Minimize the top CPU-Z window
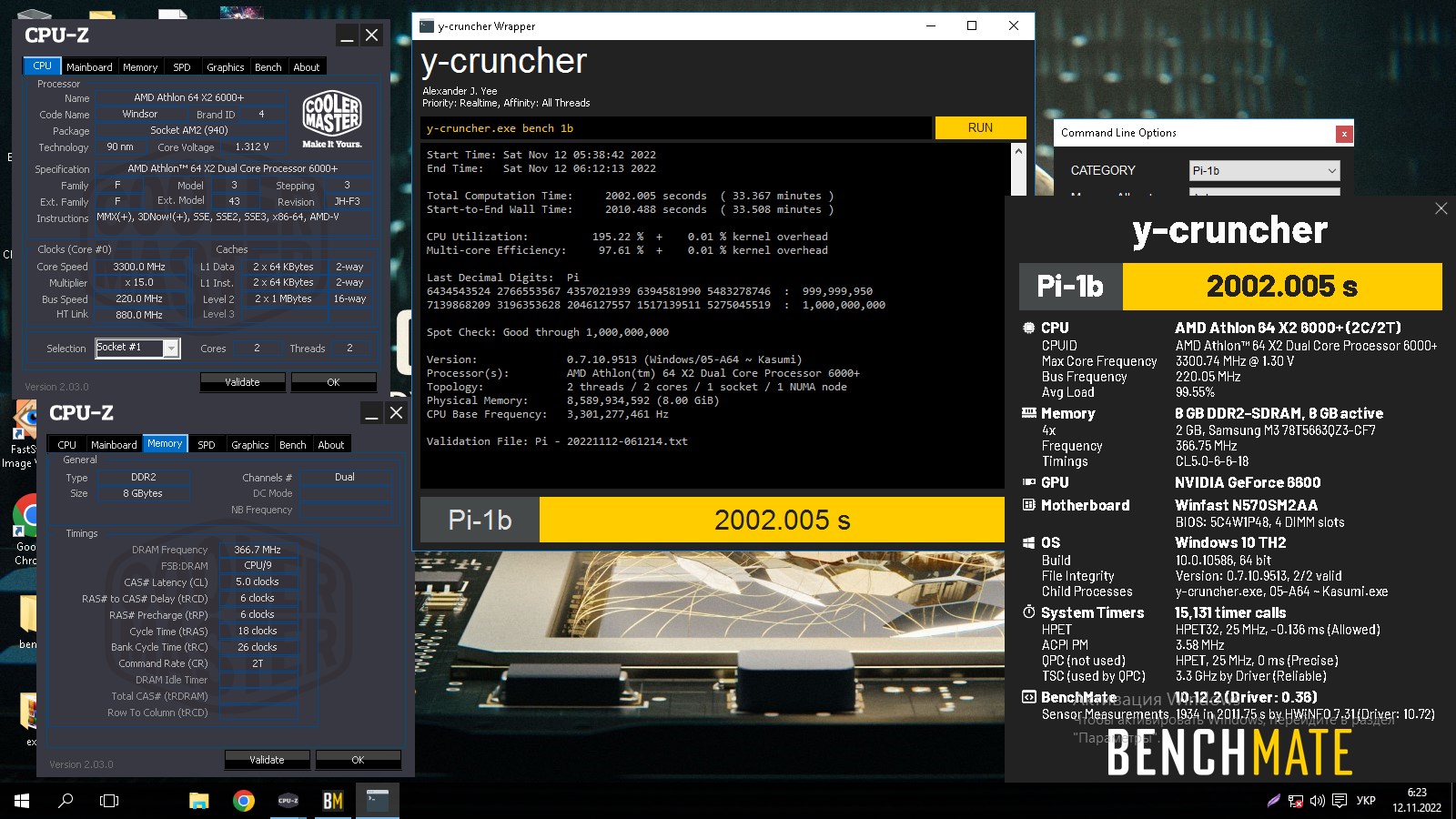 (x=347, y=35)
